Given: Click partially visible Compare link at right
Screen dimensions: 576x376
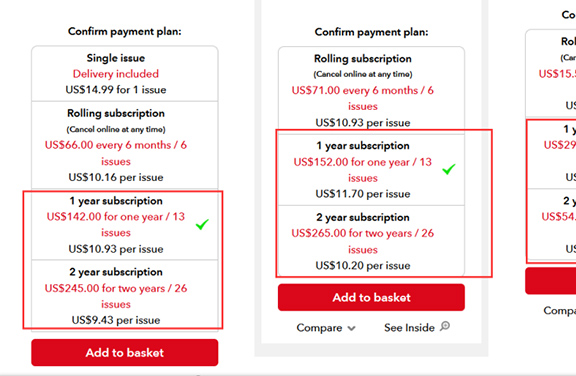Looking at the screenshot, I should 559,311.
